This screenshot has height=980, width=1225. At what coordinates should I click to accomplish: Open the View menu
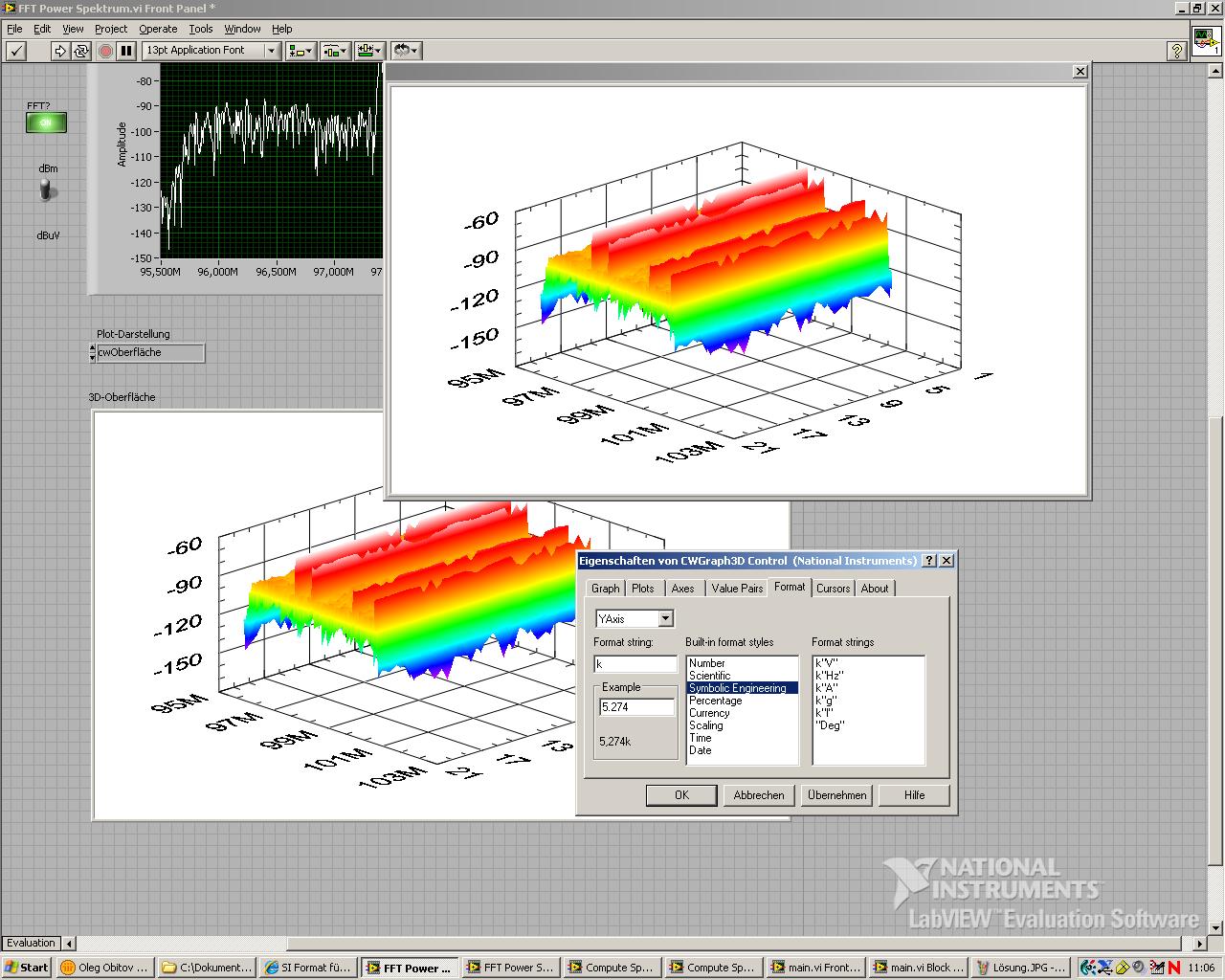coord(73,29)
